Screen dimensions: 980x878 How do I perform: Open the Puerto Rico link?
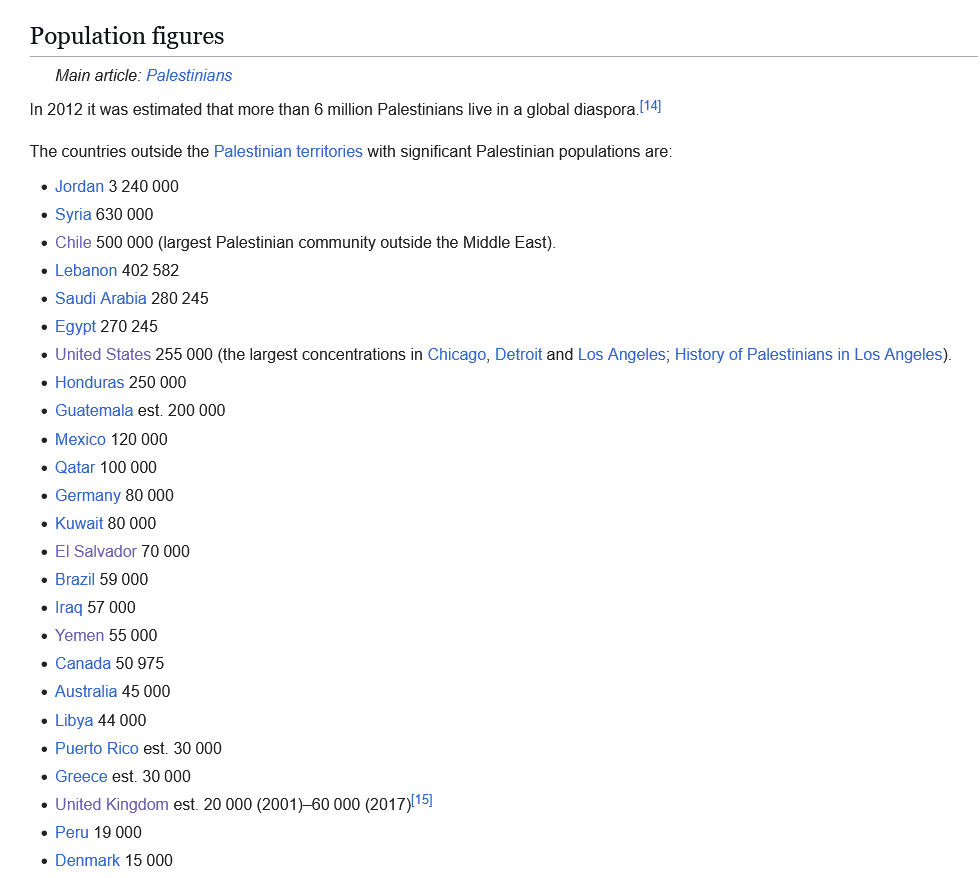click(x=97, y=748)
